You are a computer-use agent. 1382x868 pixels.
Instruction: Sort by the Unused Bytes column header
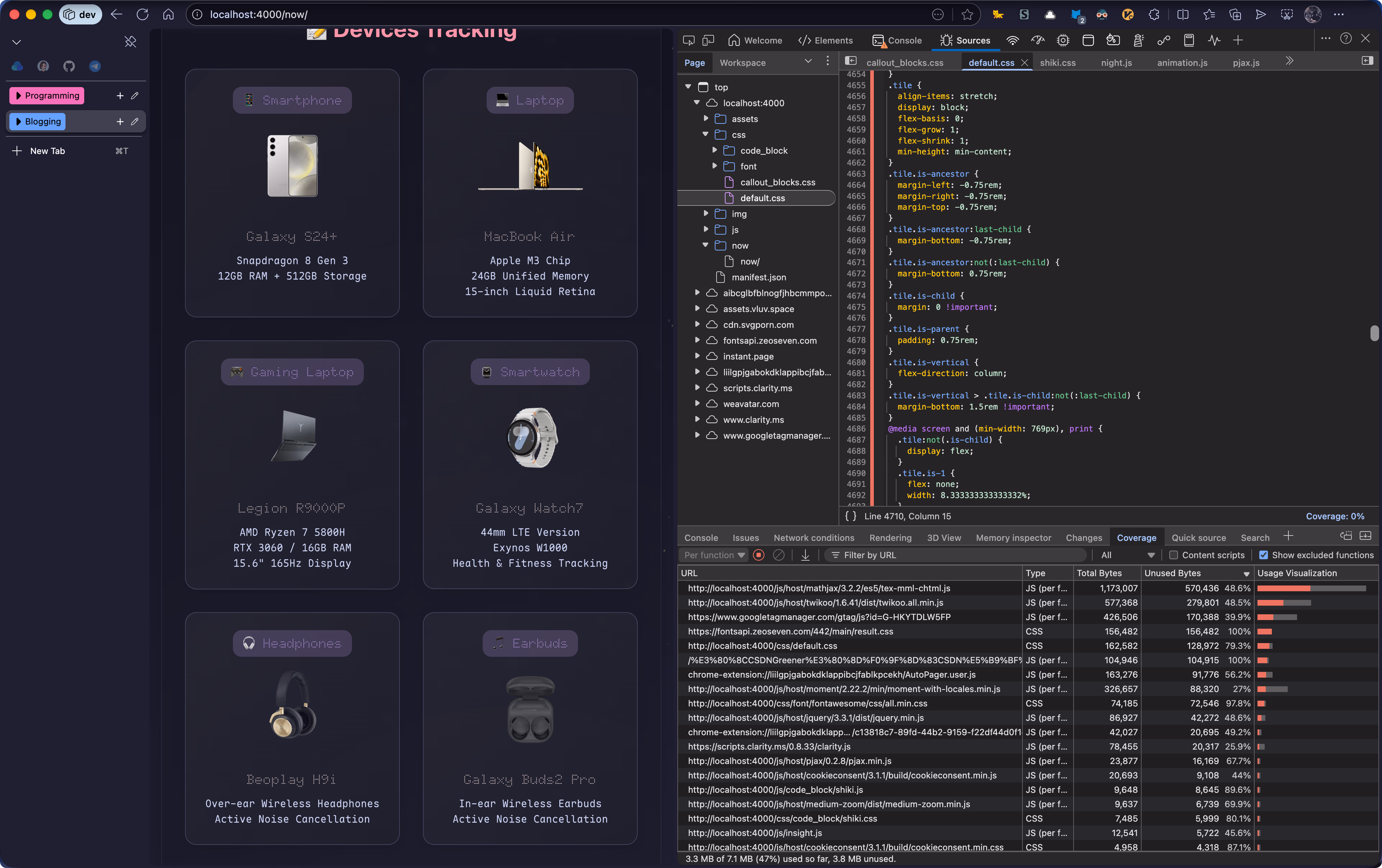[1173, 573]
